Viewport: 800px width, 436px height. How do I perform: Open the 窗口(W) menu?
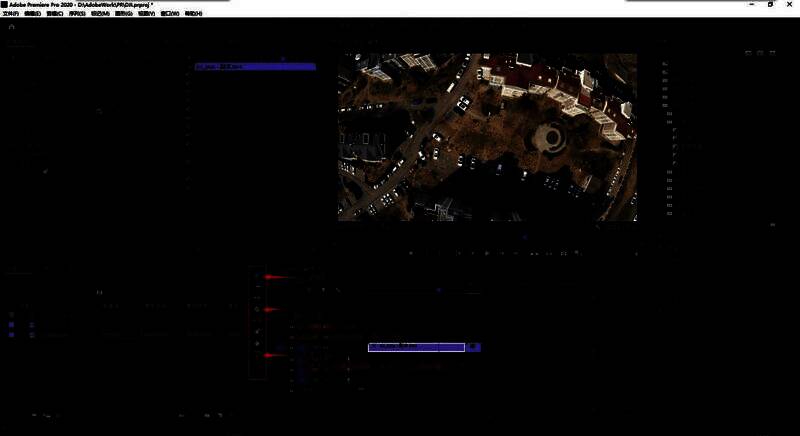(x=169, y=14)
